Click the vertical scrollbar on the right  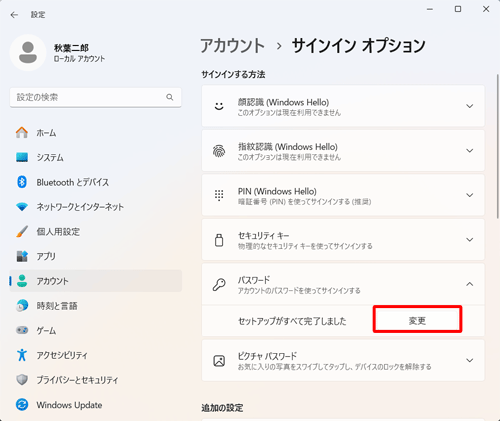point(497,146)
